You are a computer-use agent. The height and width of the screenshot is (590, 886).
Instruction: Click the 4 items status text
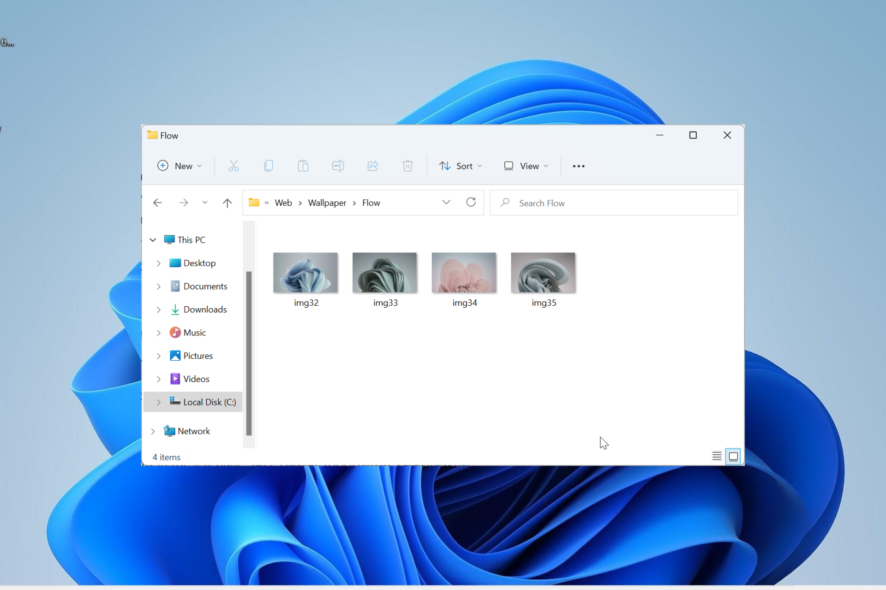(166, 457)
